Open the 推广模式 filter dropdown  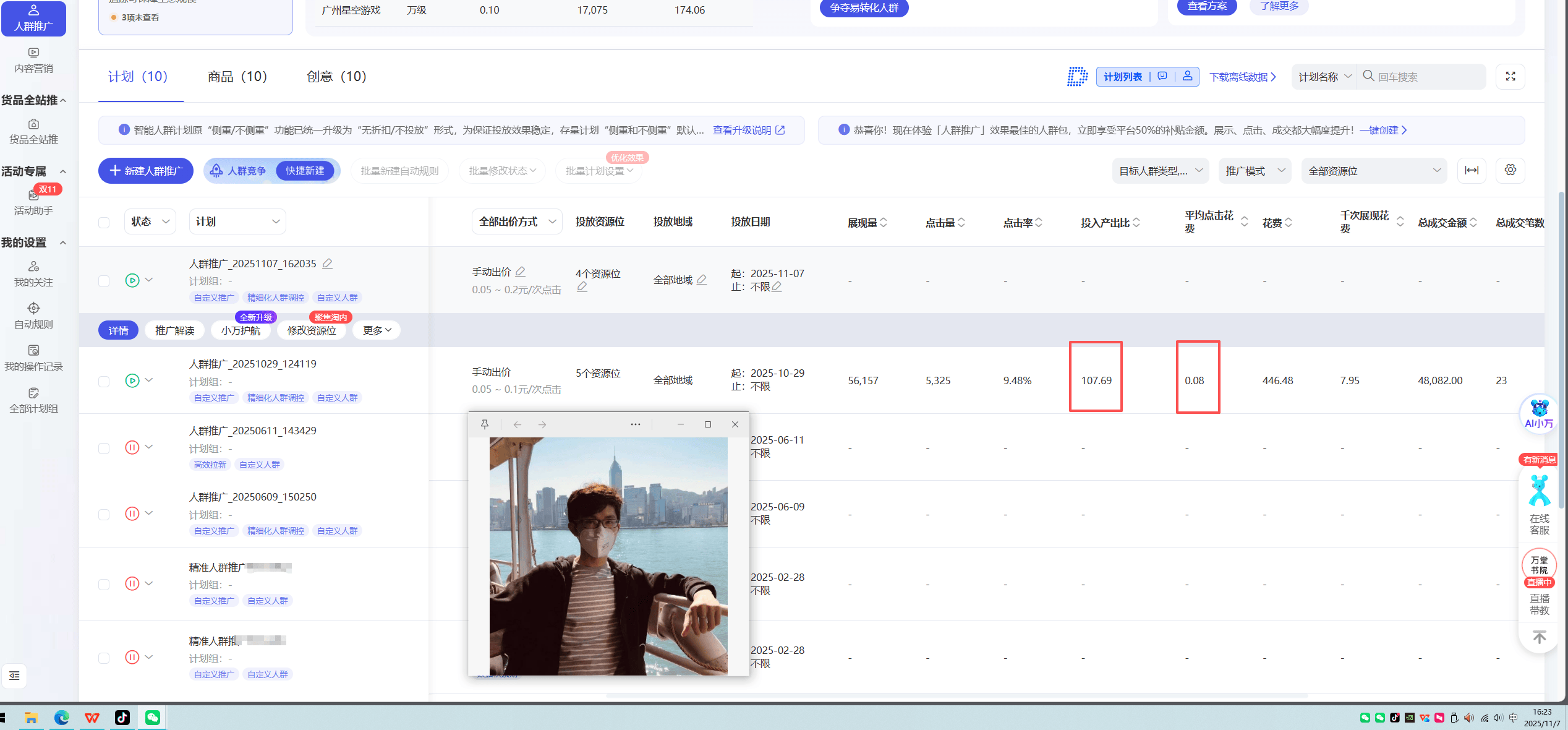click(1255, 171)
